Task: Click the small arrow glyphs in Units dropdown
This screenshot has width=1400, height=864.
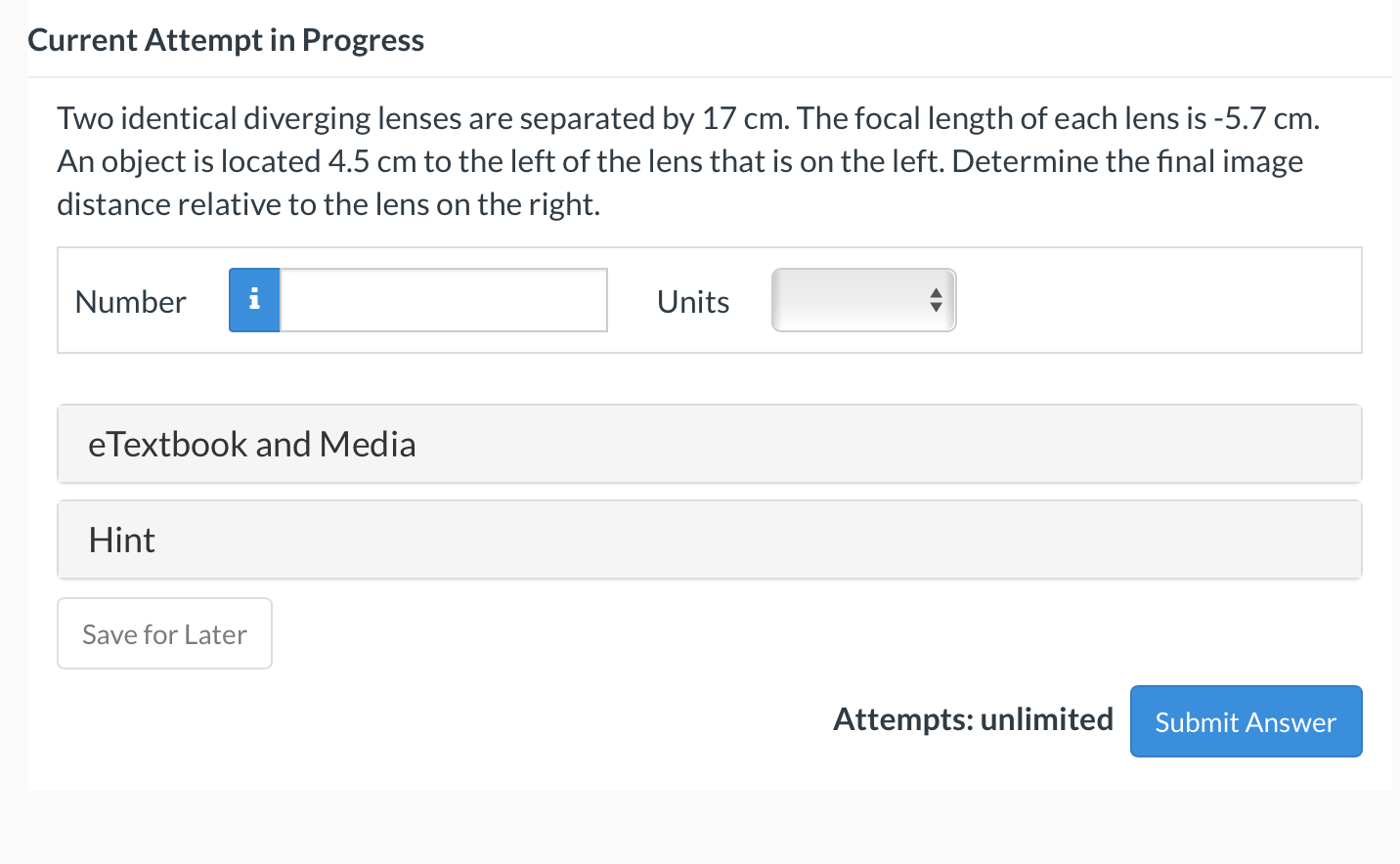Action: coord(936,300)
